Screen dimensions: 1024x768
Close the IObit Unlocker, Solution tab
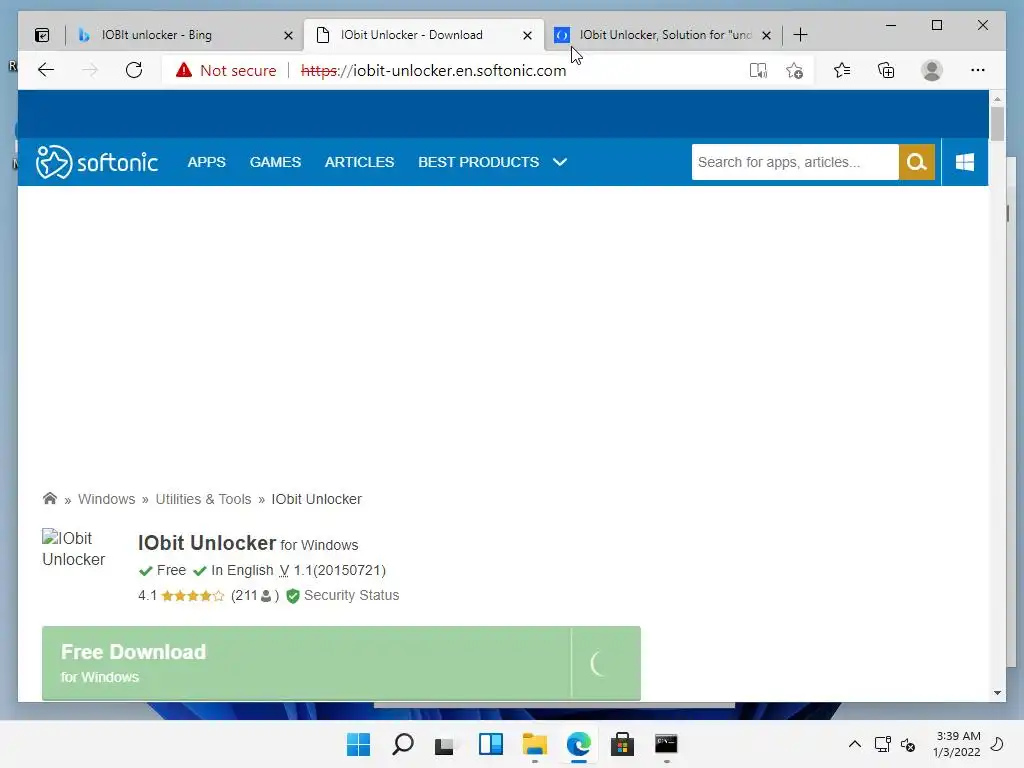[766, 35]
